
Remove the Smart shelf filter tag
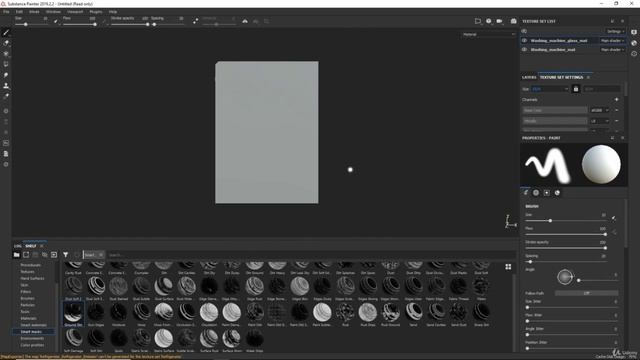[x=100, y=255]
